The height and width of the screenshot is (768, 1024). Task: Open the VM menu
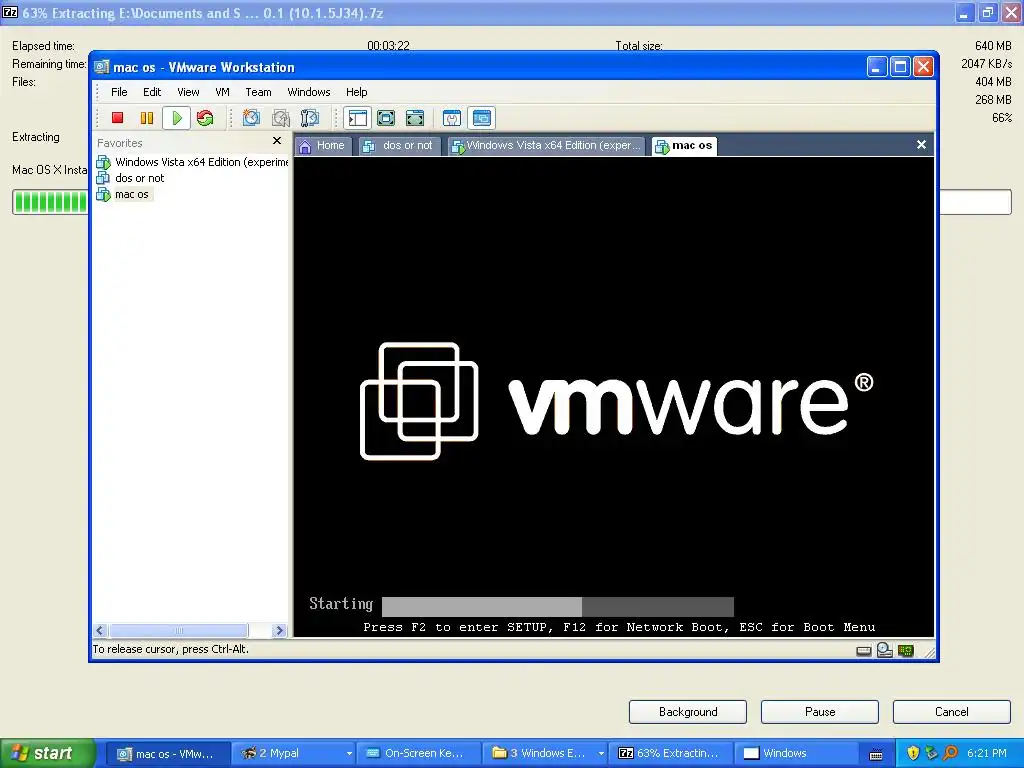point(223,92)
